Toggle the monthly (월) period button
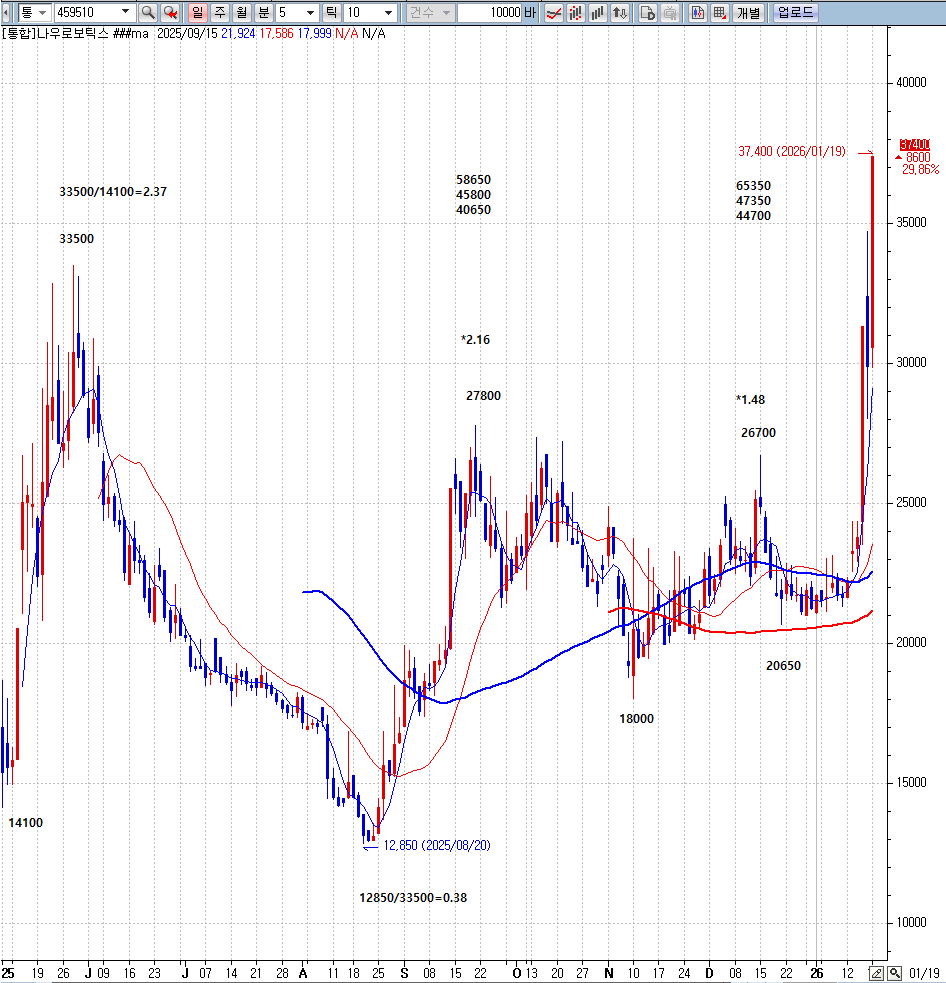 tap(241, 13)
